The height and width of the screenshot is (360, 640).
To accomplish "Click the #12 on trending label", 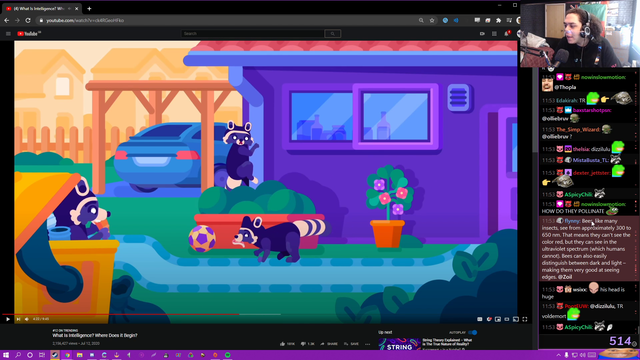I will [65, 331].
